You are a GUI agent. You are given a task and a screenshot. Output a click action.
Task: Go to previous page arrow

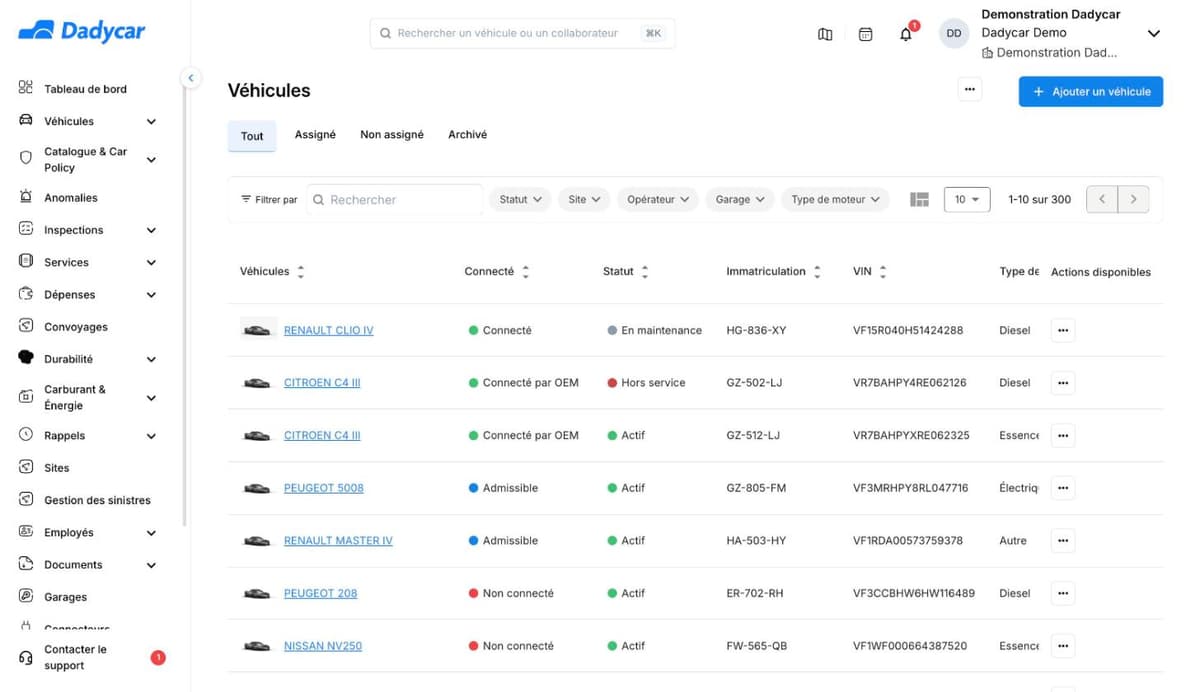pos(1102,199)
